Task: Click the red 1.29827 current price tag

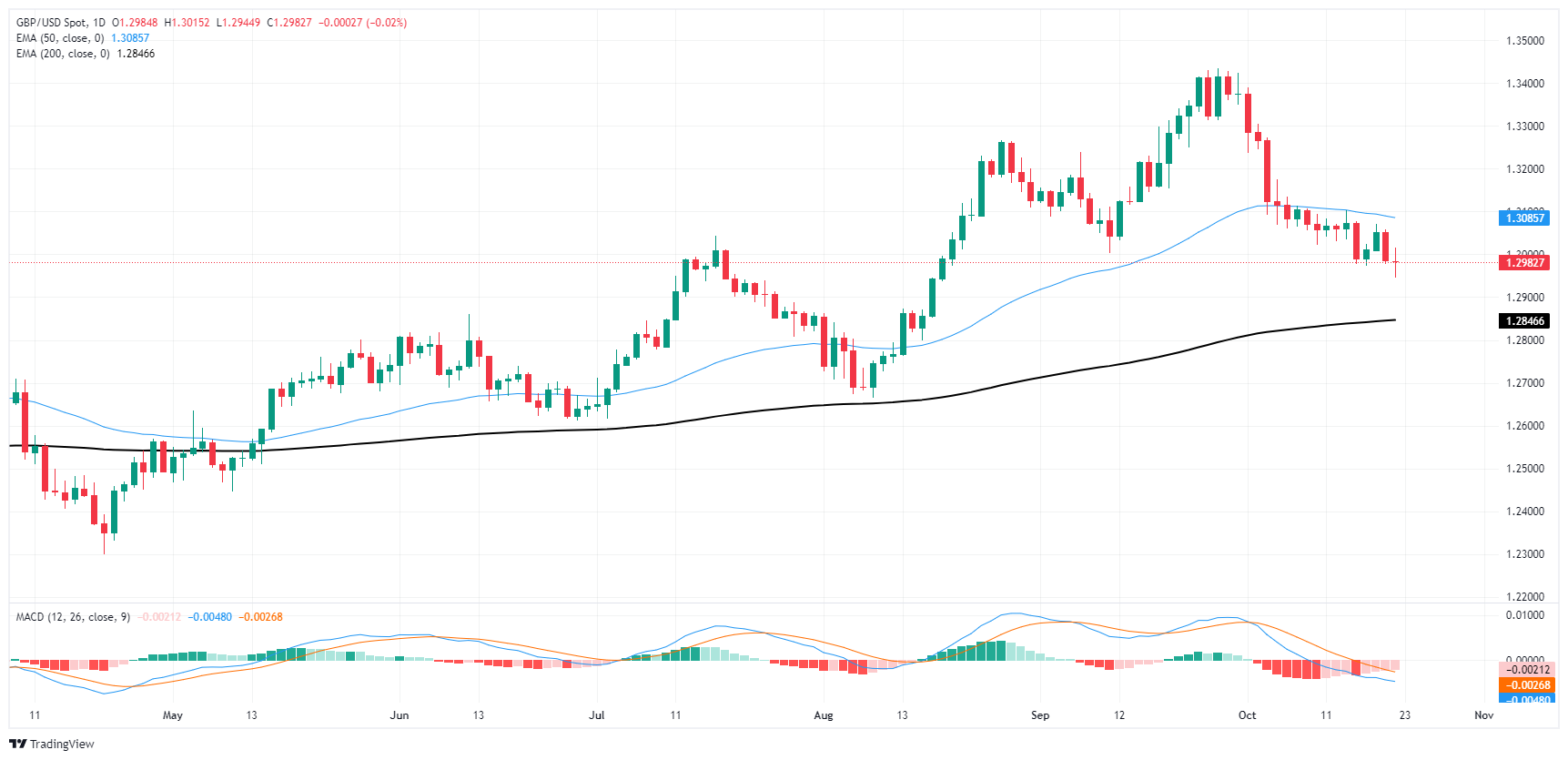Action: [1523, 262]
